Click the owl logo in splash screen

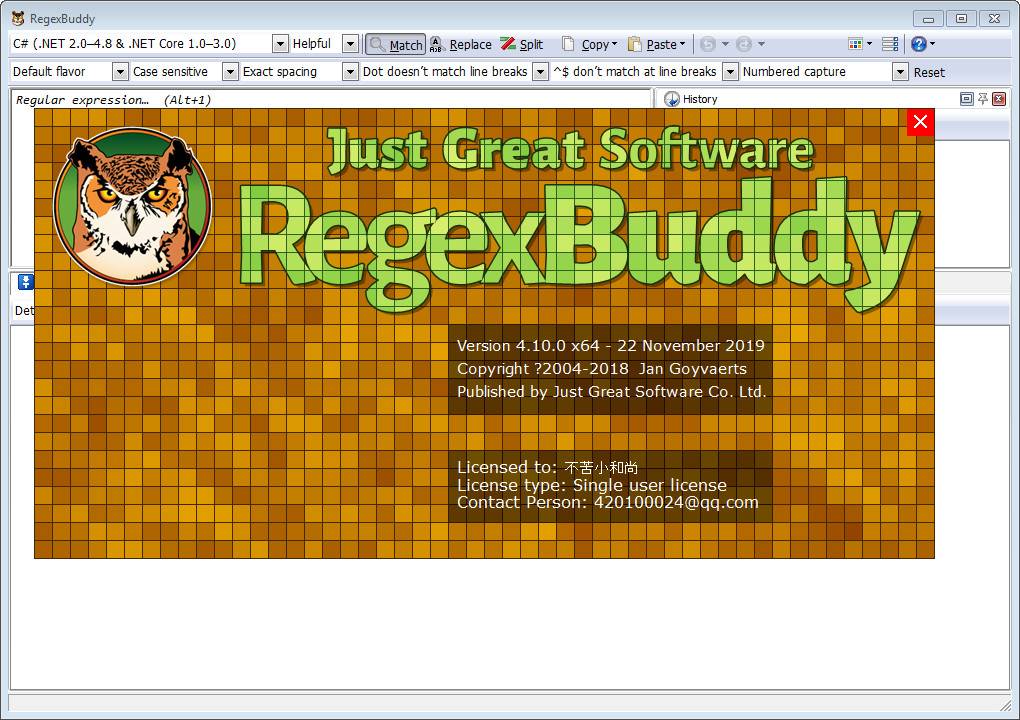click(x=133, y=206)
